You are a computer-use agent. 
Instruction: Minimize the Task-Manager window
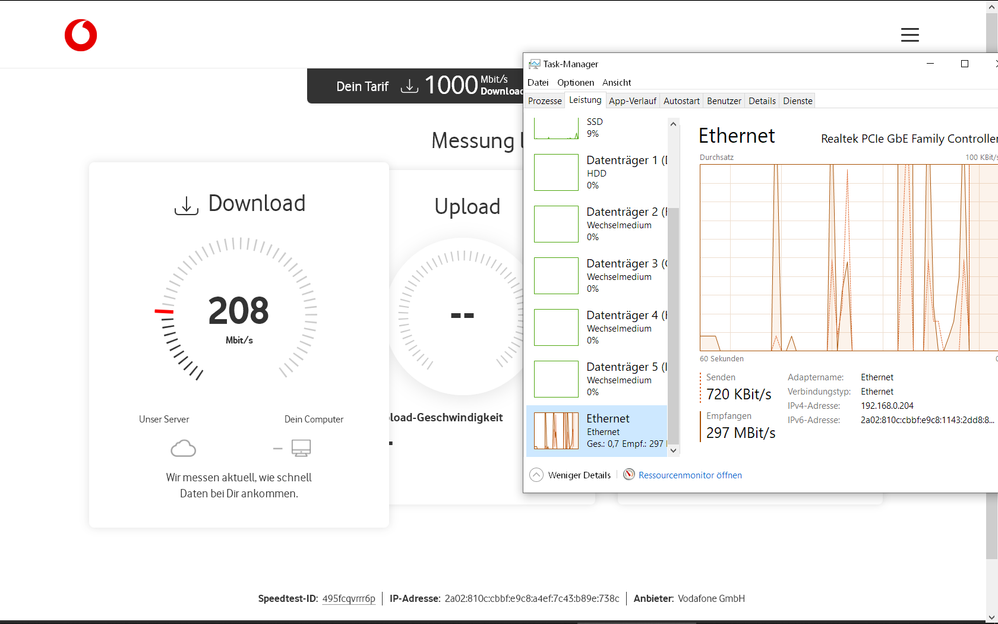click(930, 64)
